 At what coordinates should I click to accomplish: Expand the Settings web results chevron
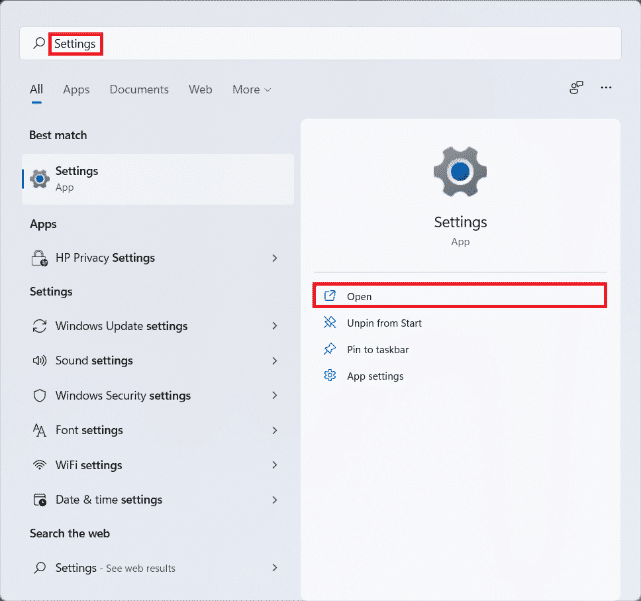coord(275,567)
